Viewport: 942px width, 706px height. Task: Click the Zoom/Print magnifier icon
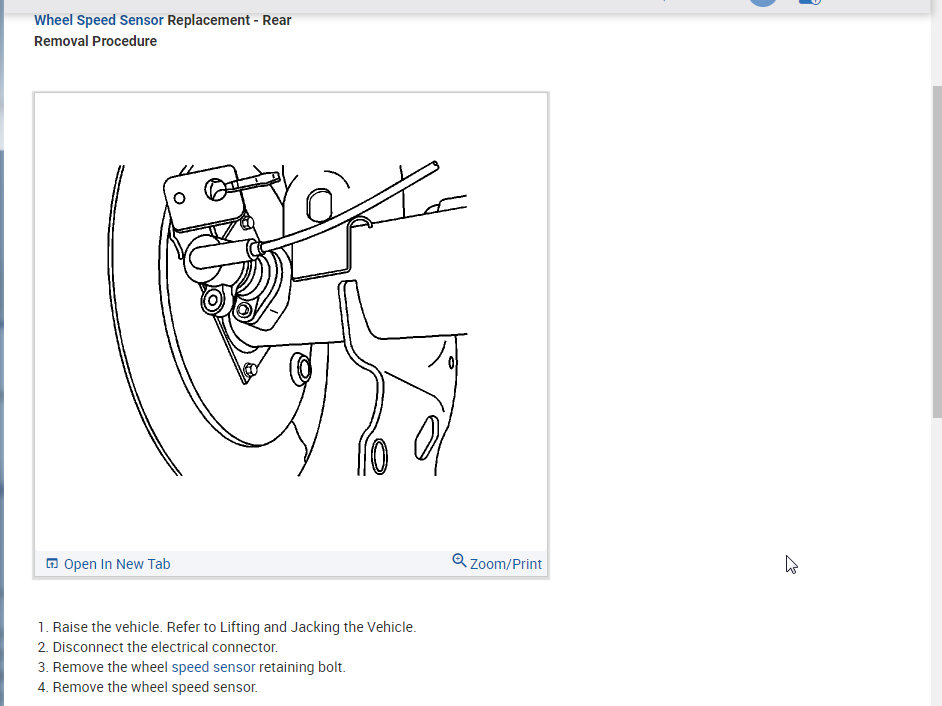pyautogui.click(x=459, y=561)
